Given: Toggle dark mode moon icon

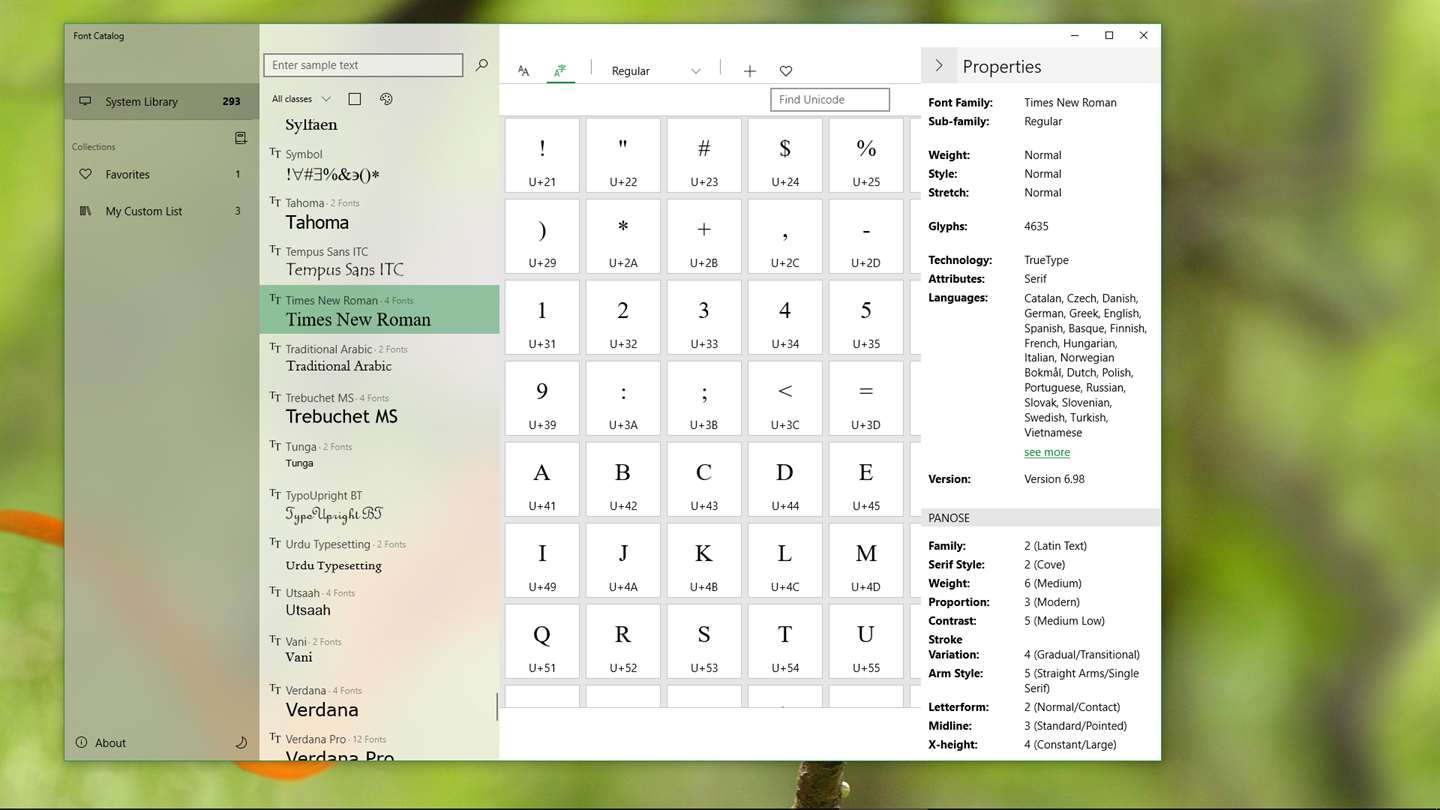Looking at the screenshot, I should tap(241, 743).
